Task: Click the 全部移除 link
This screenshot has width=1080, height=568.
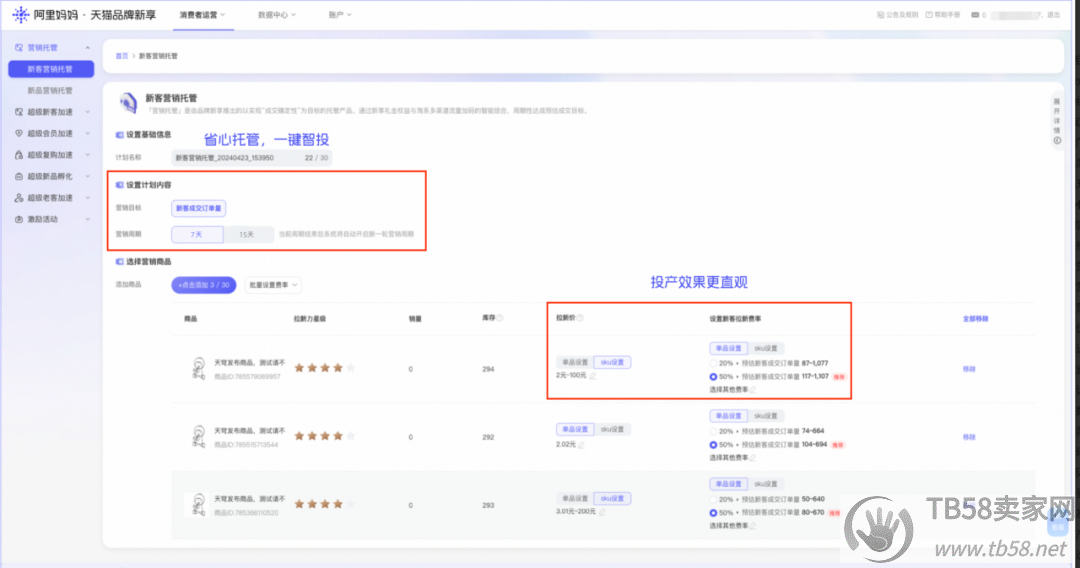Action: pyautogui.click(x=975, y=319)
